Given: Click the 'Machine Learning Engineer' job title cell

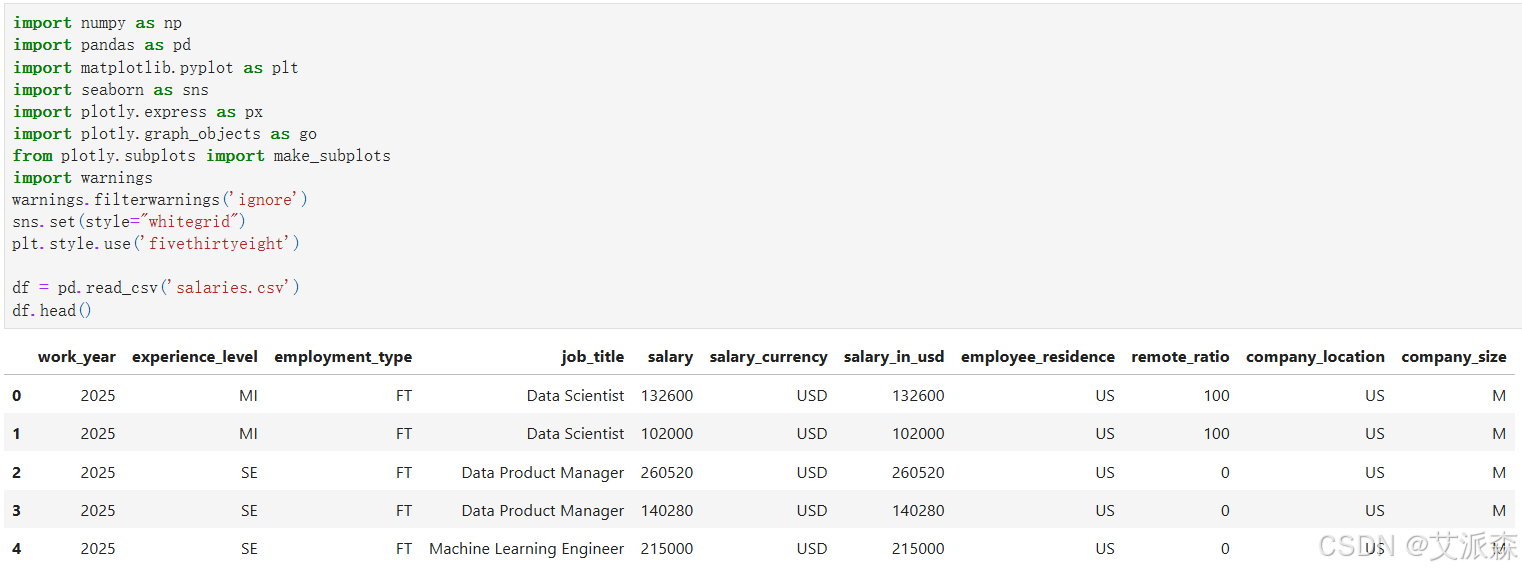Looking at the screenshot, I should (527, 549).
